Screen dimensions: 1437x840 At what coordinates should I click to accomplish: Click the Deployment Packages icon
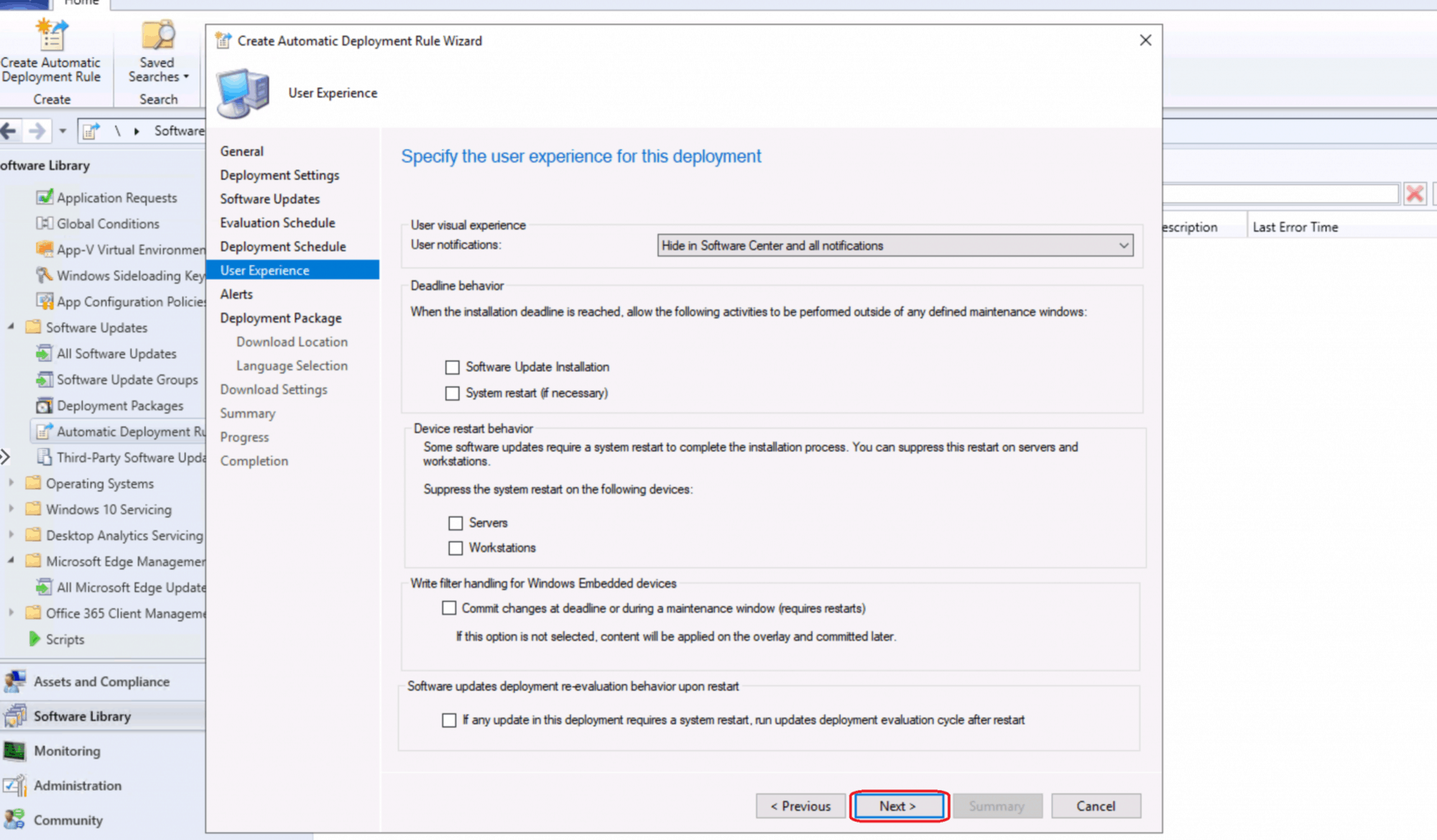click(45, 405)
